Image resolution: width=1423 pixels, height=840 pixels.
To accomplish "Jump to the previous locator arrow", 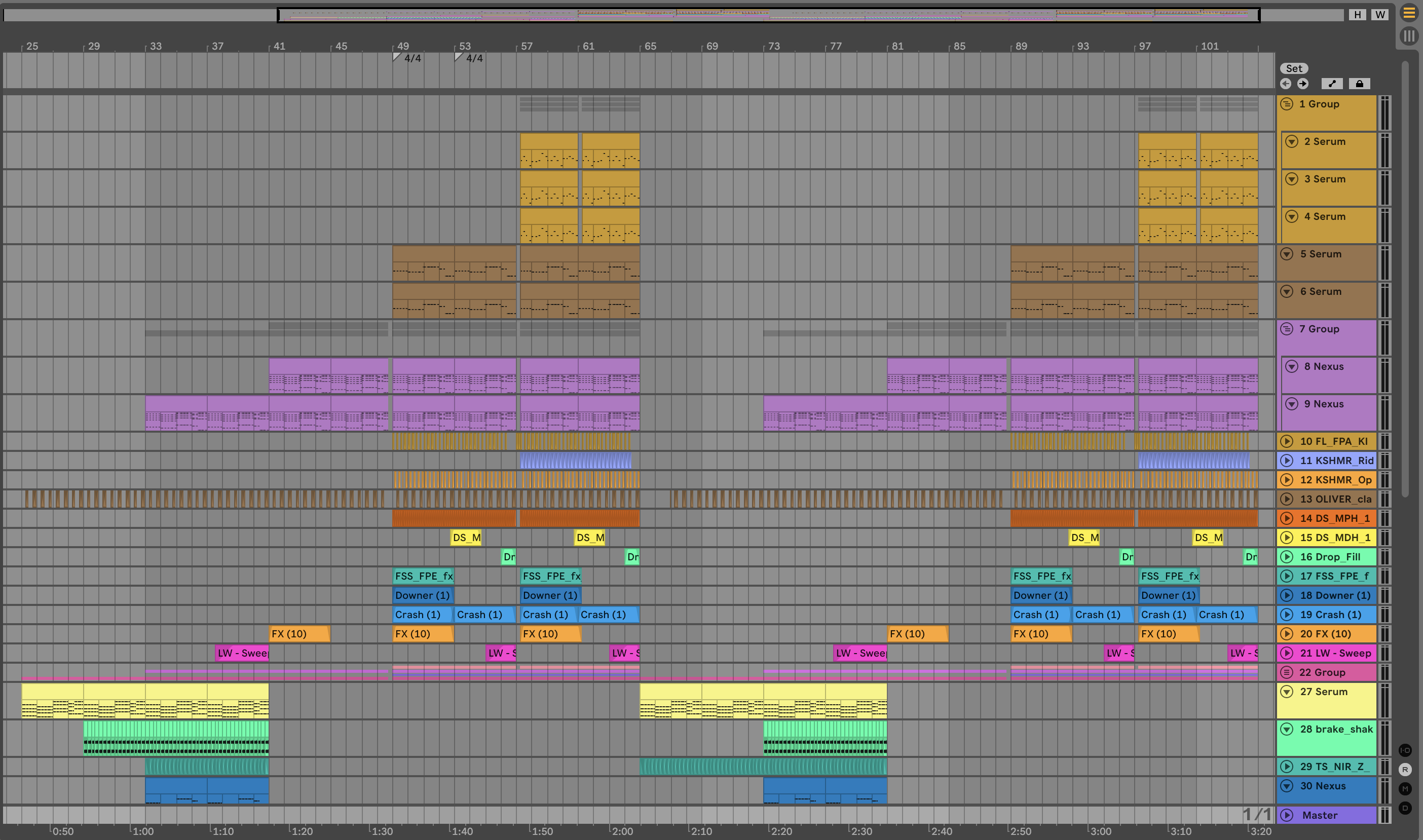I will click(1286, 84).
